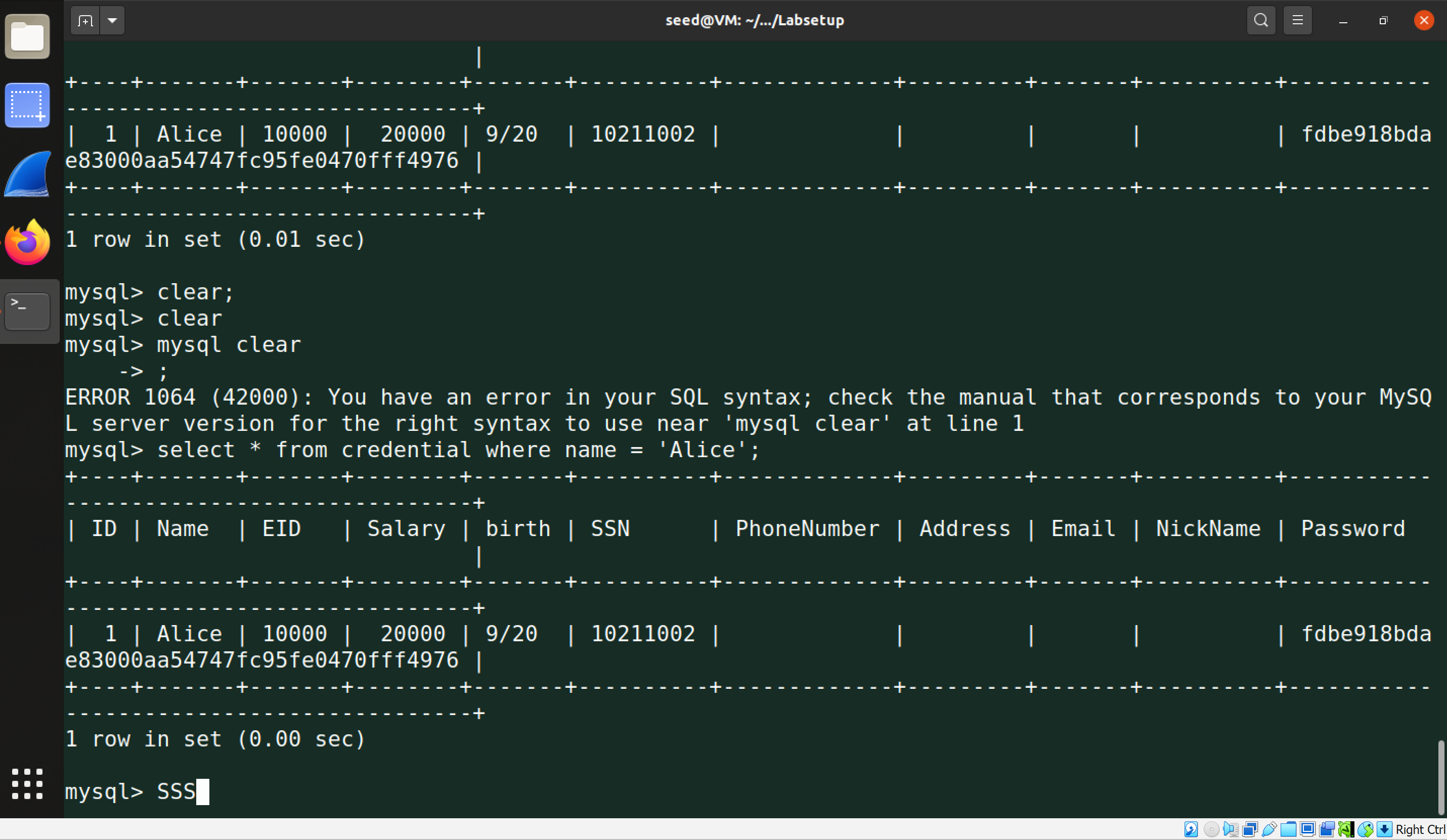Click the Right Ctrl host key indicator

(1420, 829)
